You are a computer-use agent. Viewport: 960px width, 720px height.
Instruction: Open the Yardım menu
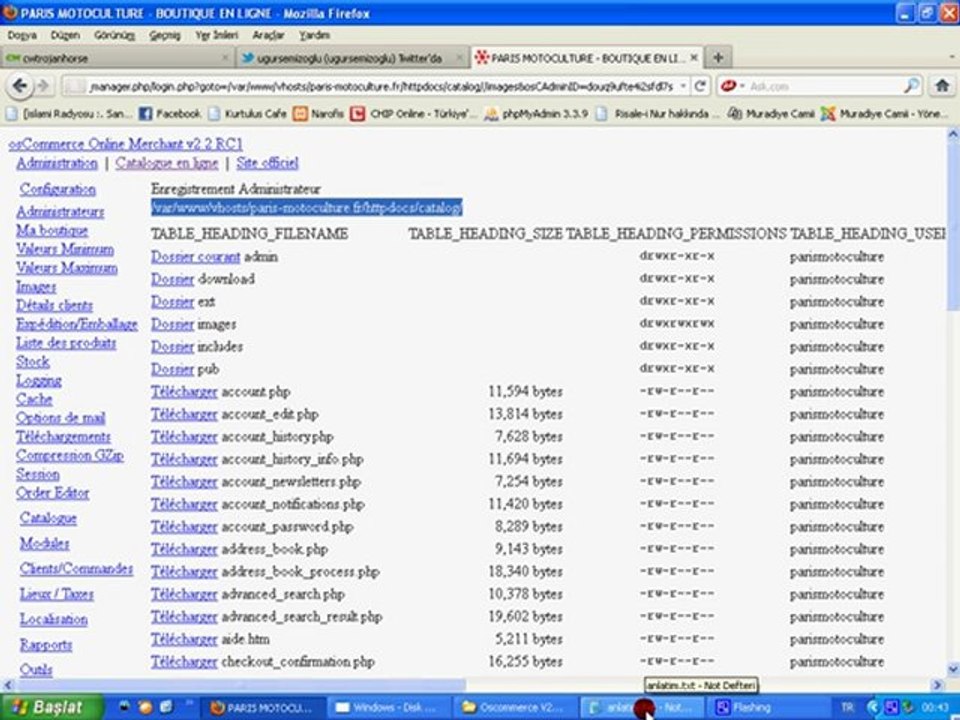click(x=314, y=36)
